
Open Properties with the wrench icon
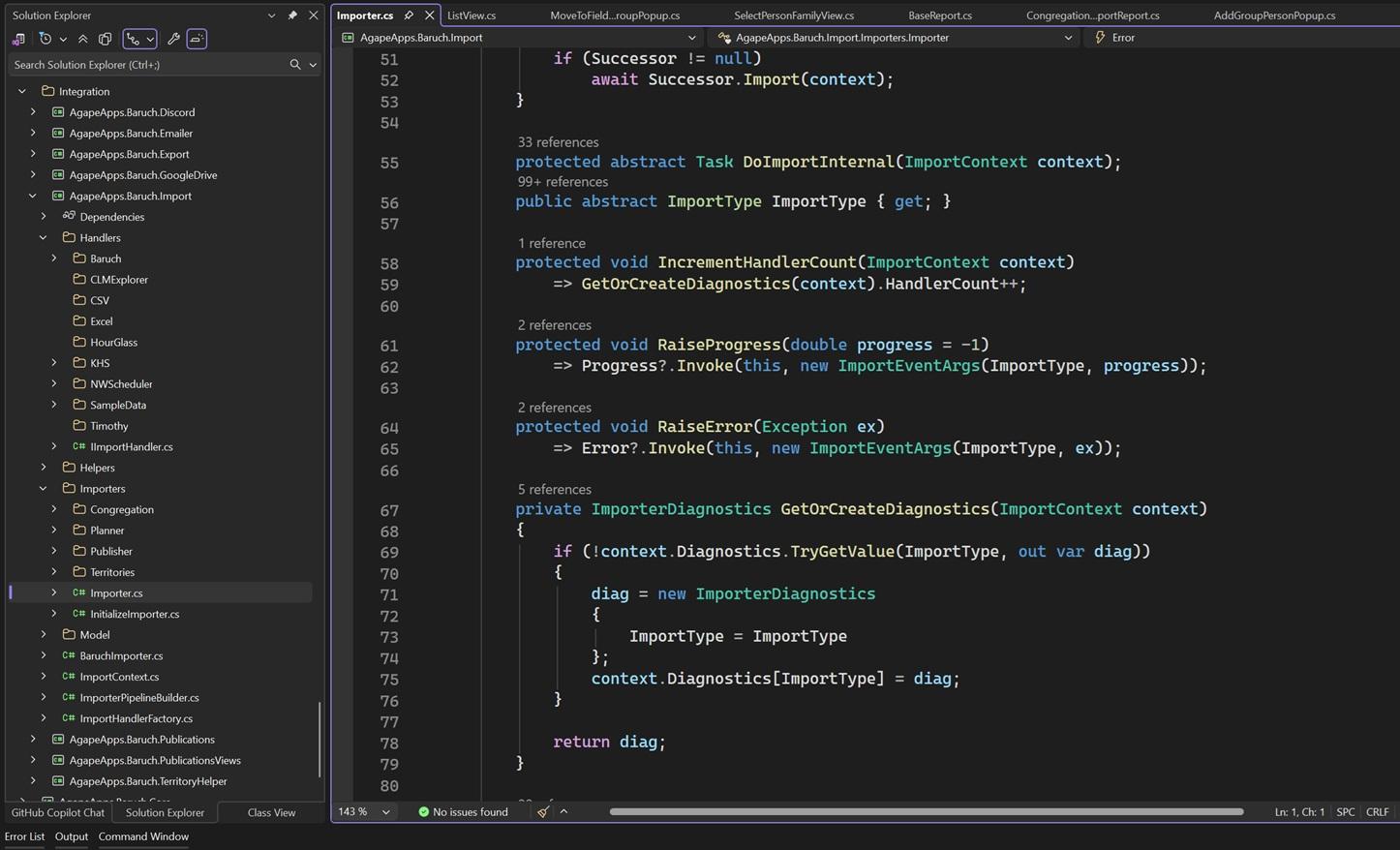(x=173, y=39)
